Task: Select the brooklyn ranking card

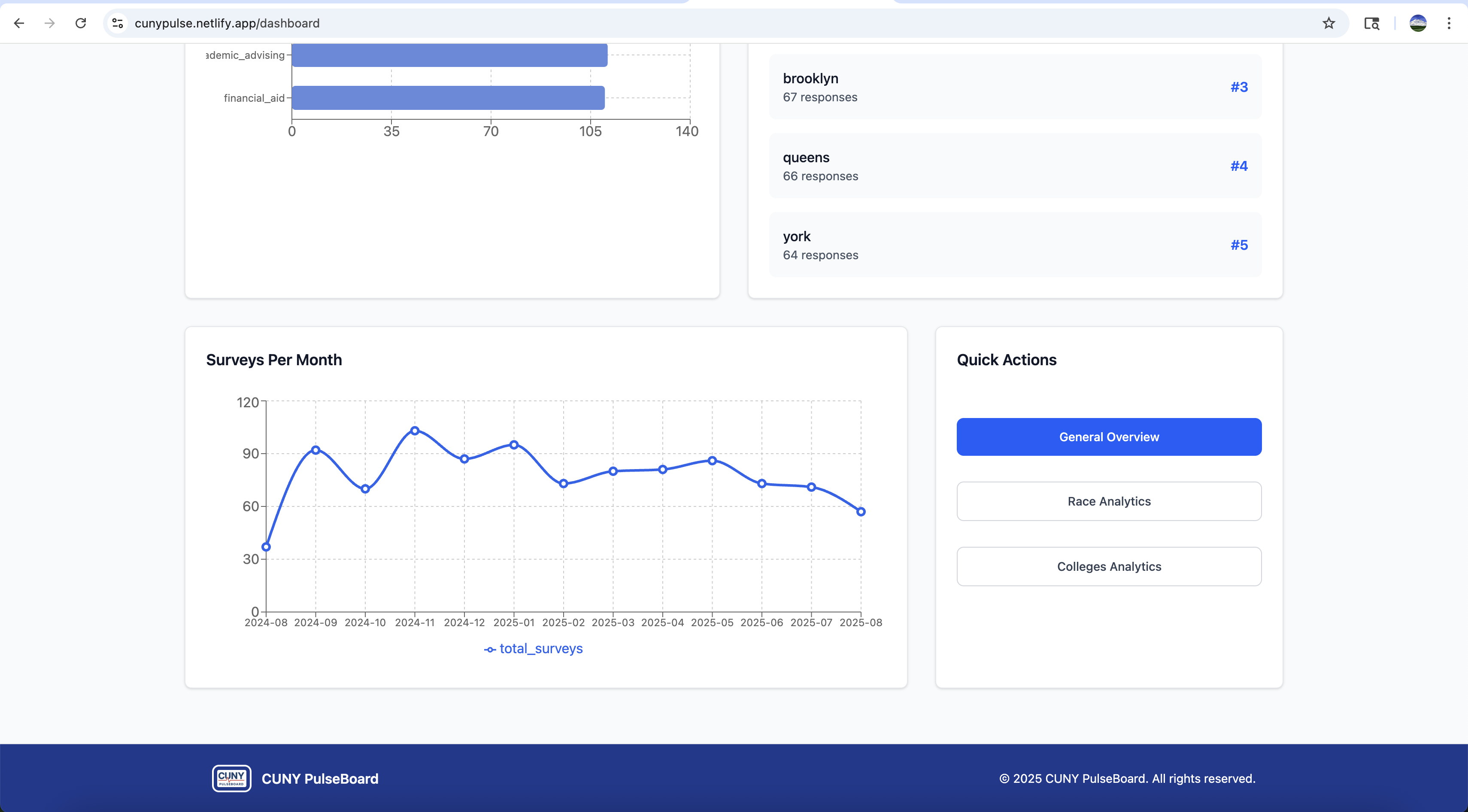Action: coord(1014,87)
